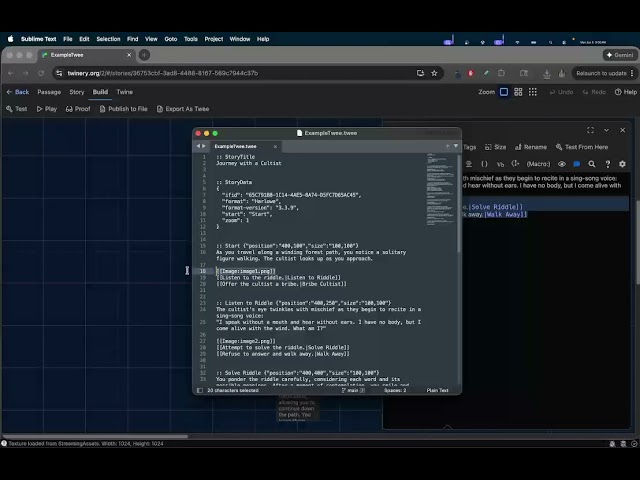Open the Tools menu
Image resolution: width=640 pixels, height=480 pixels.
coord(191,39)
